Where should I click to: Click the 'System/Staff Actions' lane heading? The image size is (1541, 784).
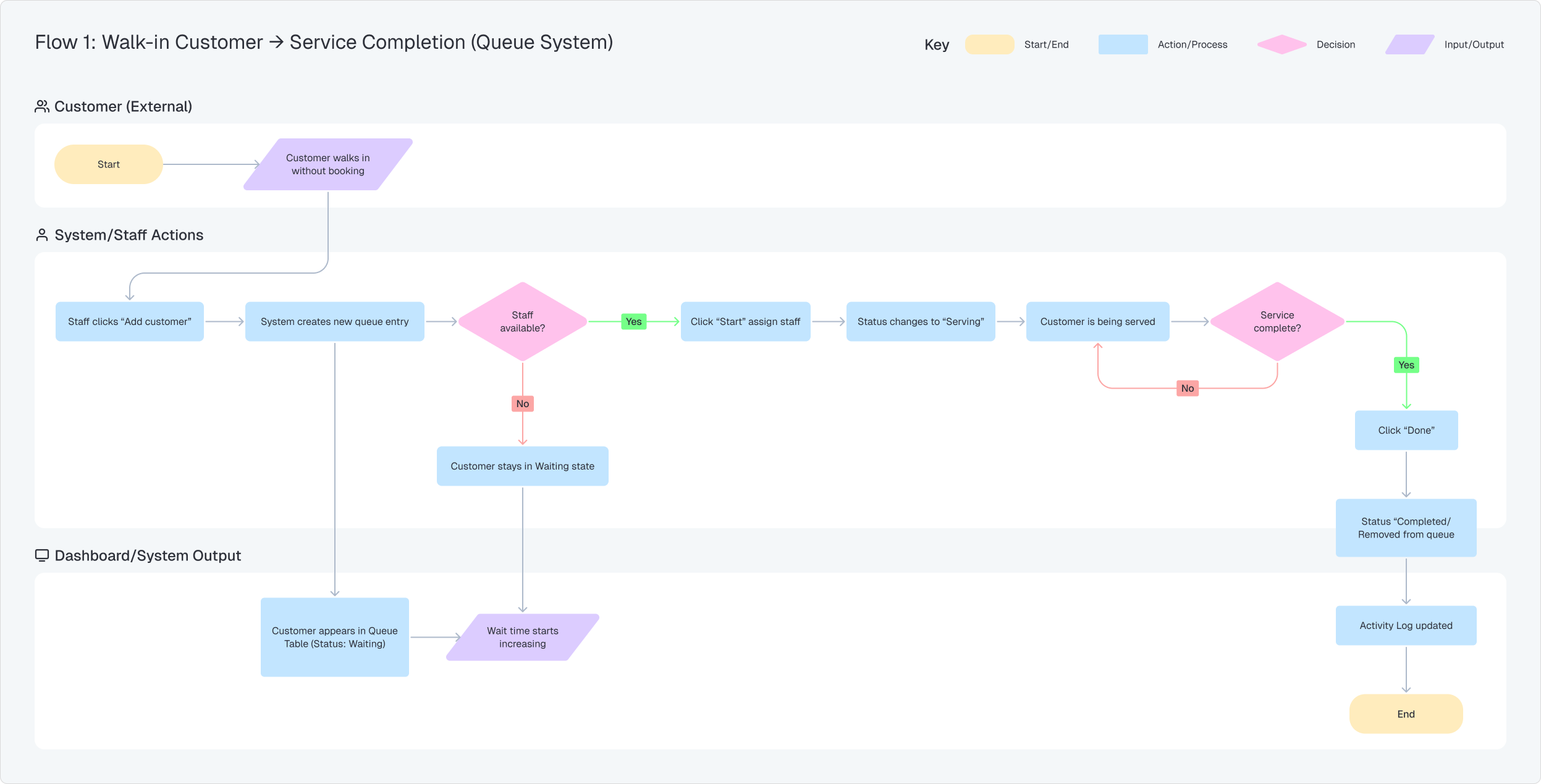[x=129, y=235]
